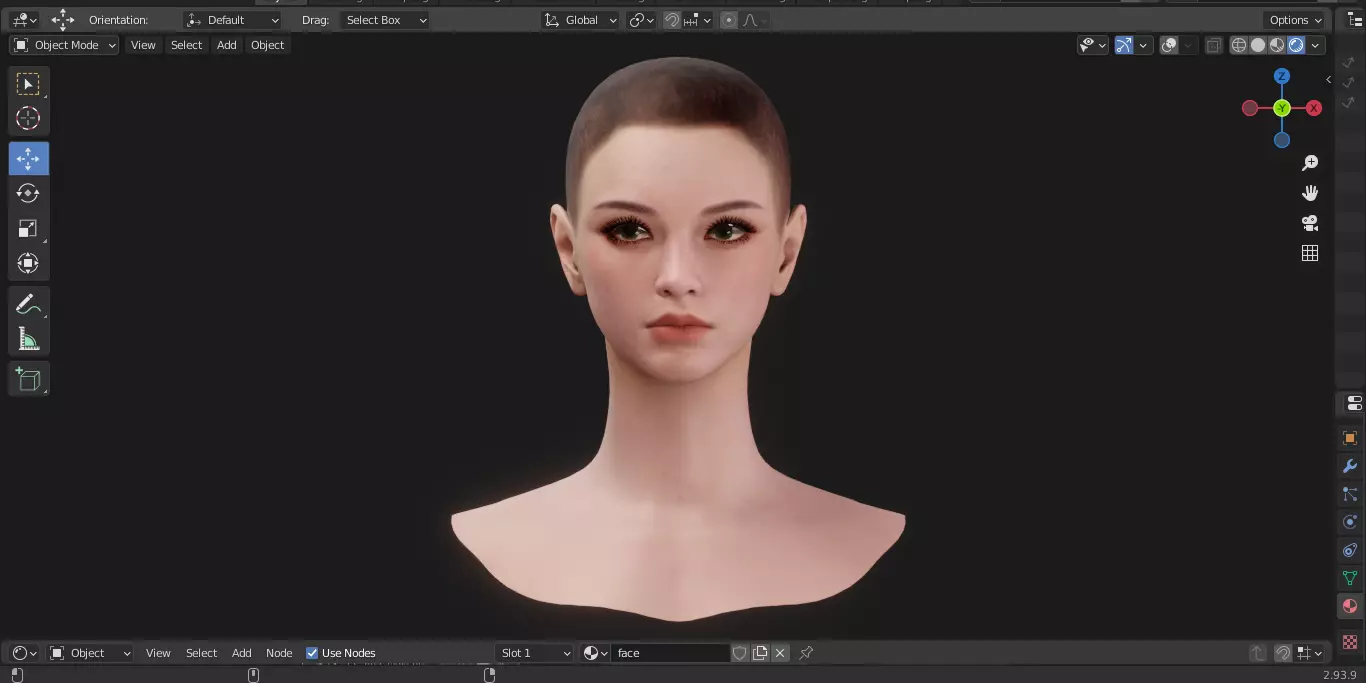Open the Object Mode dropdown
Screen dimensions: 1366x683
[x=64, y=45]
